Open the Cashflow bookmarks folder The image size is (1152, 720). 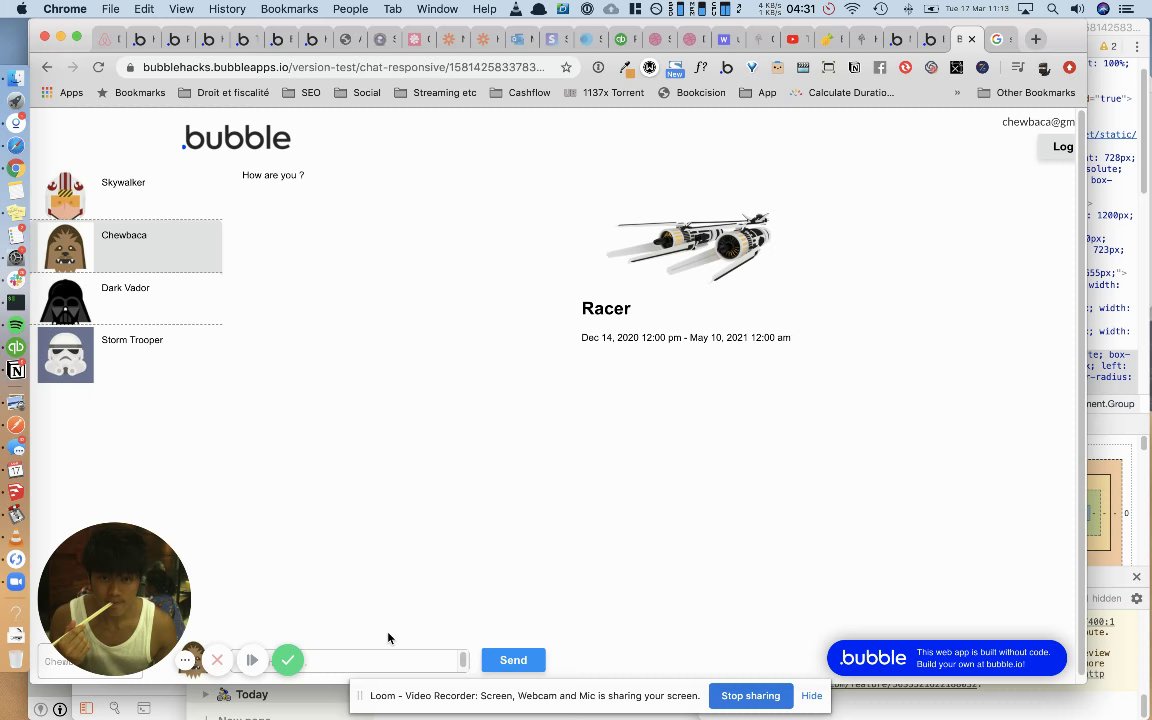[519, 93]
